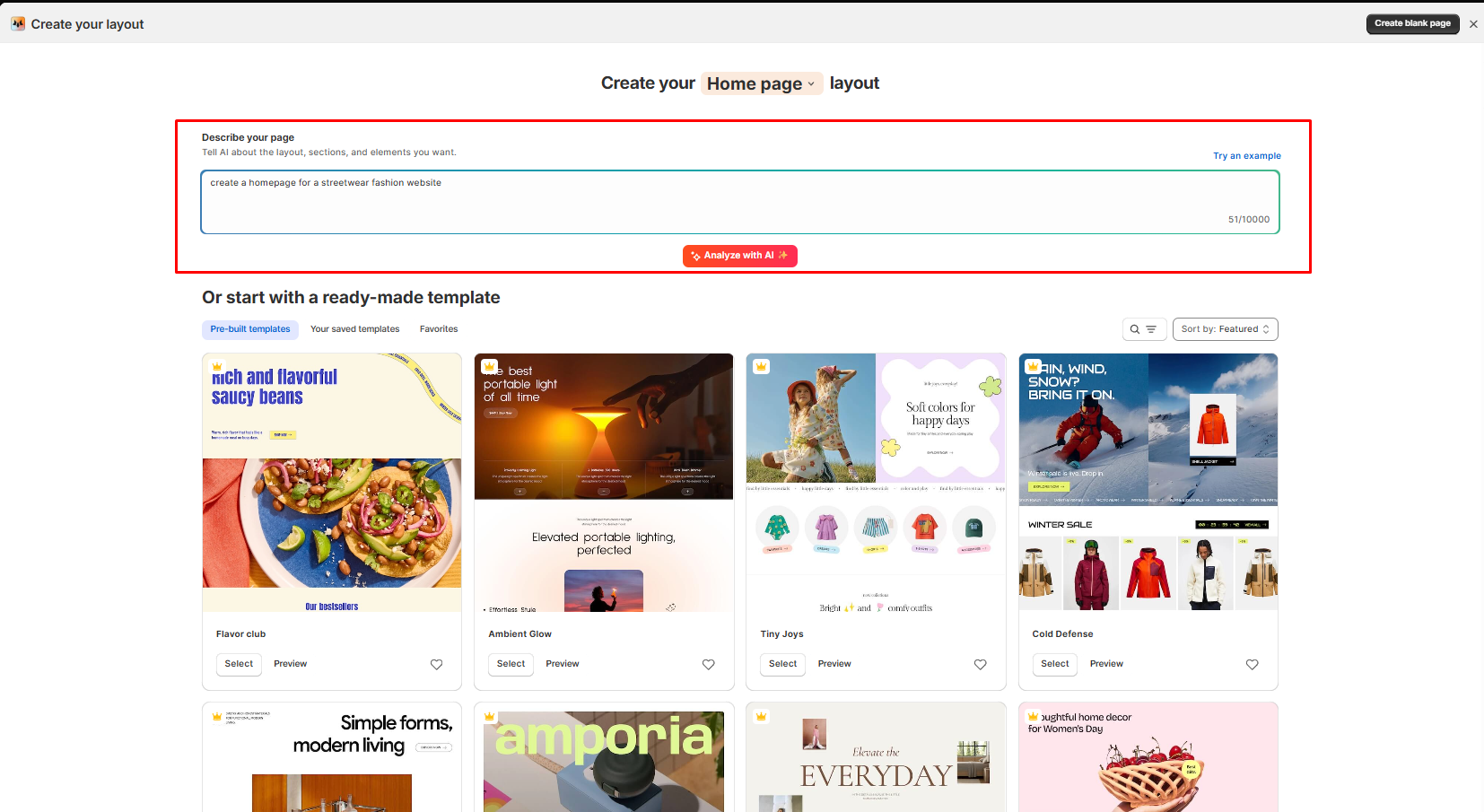Favorite the Ambient Glow template heart

(708, 664)
